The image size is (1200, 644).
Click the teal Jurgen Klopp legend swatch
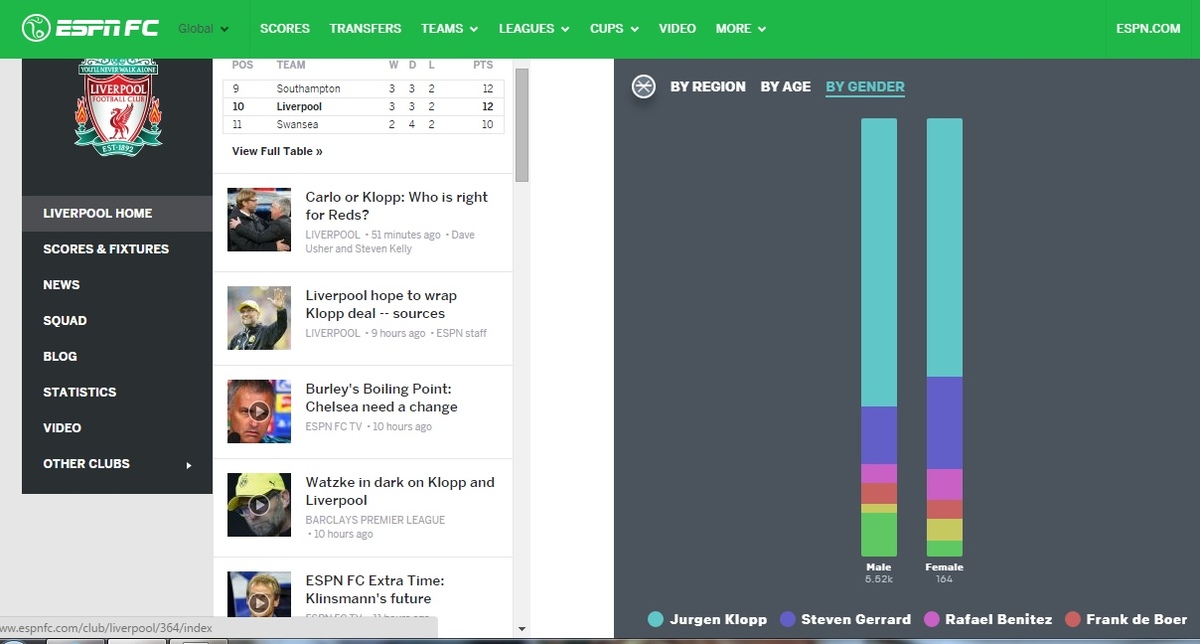[x=656, y=619]
